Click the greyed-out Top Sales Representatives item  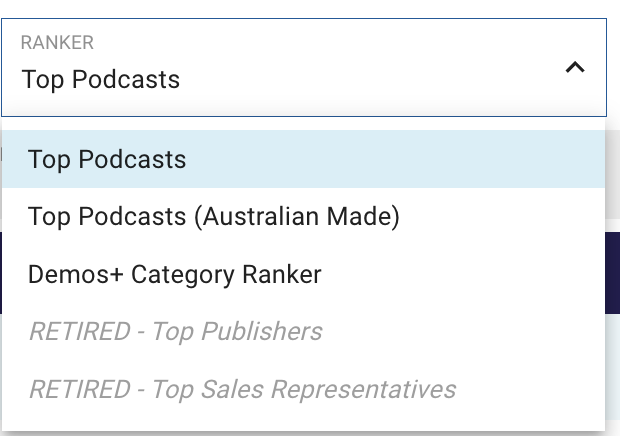tap(242, 389)
